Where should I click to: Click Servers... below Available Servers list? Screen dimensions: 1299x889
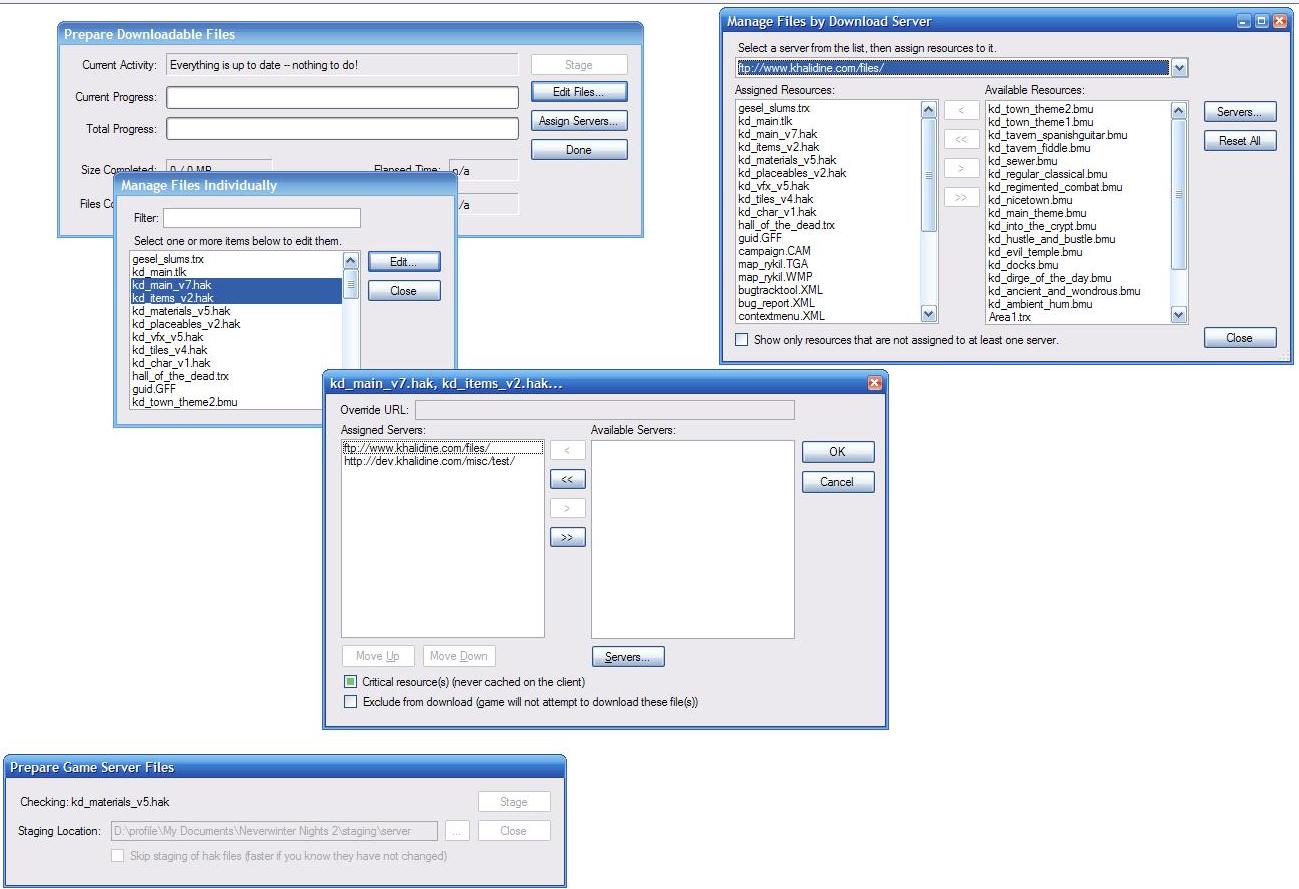(x=628, y=657)
